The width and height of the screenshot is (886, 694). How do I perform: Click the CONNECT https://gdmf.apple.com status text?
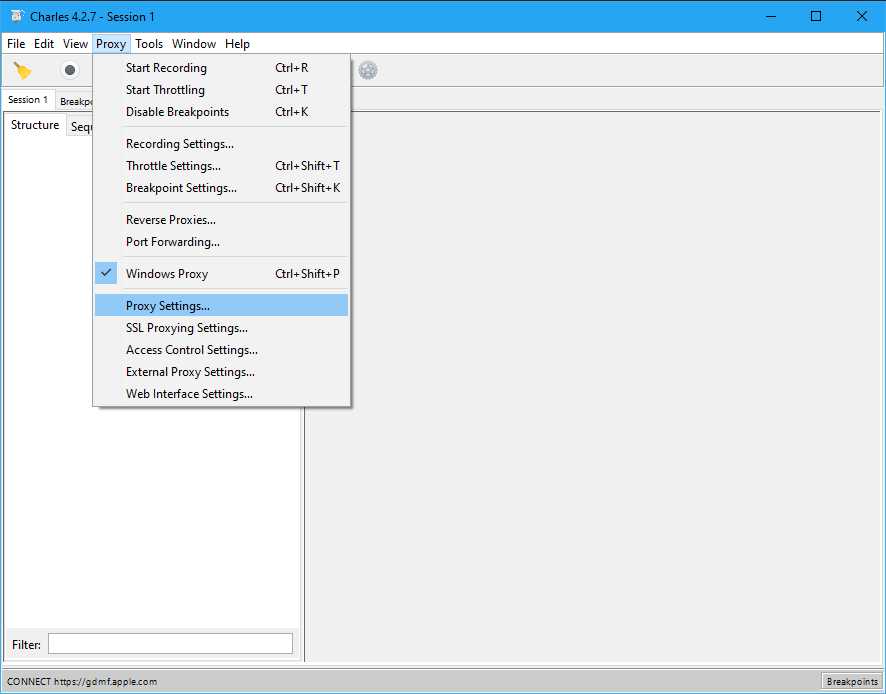(x=82, y=682)
